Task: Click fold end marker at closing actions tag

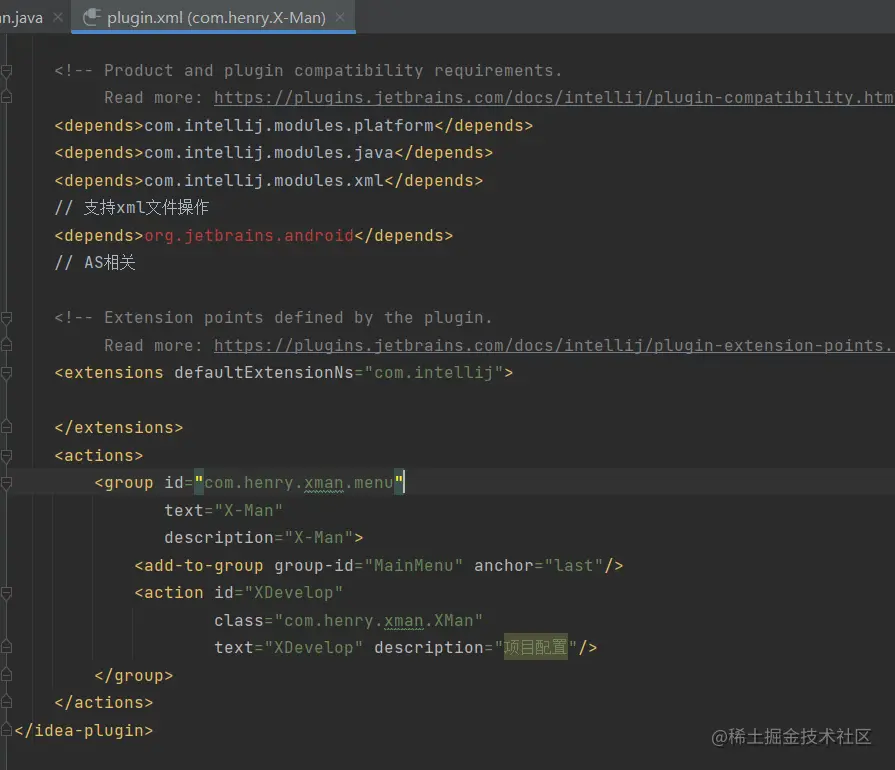Action: click(x=6, y=702)
